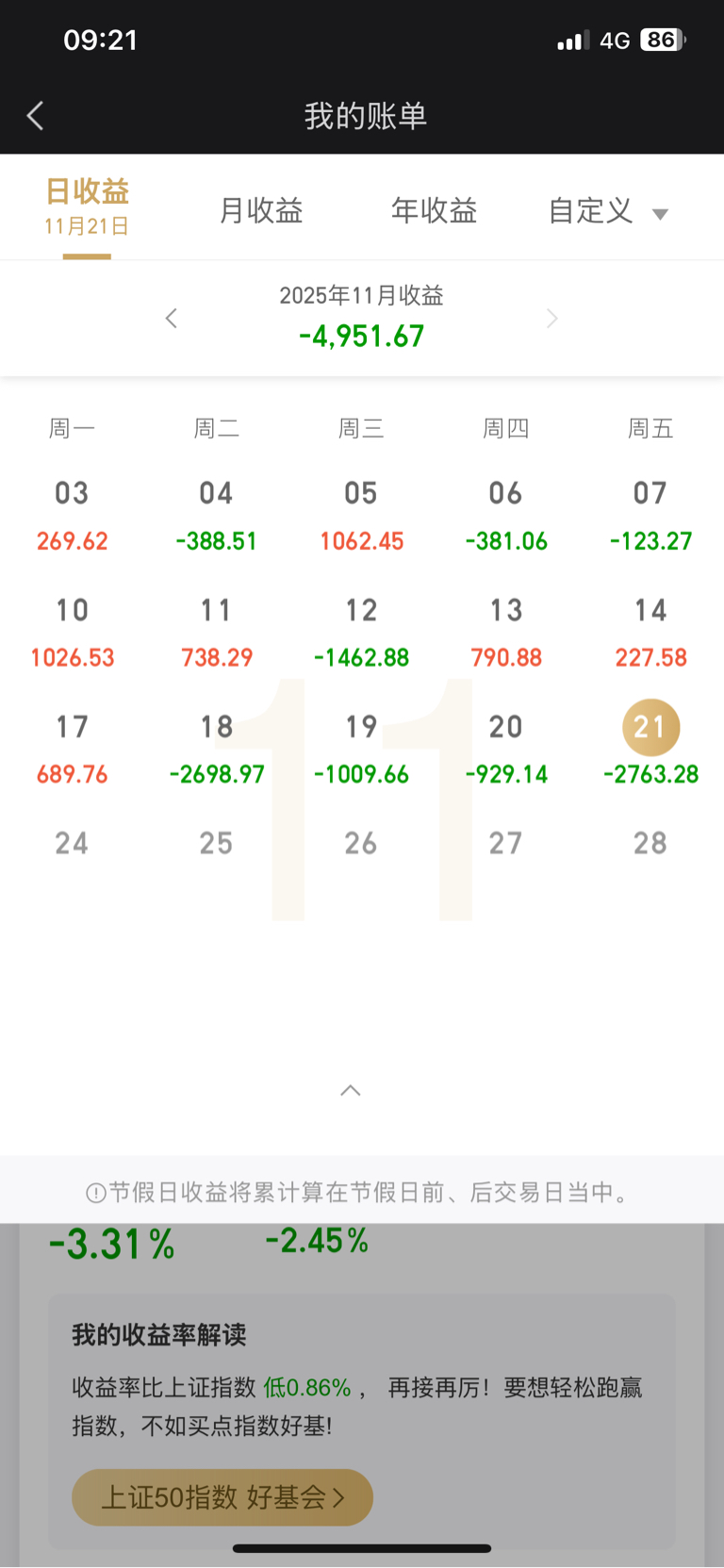The image size is (724, 1568).
Task: Tap the back arrow in header
Action: pos(36,116)
